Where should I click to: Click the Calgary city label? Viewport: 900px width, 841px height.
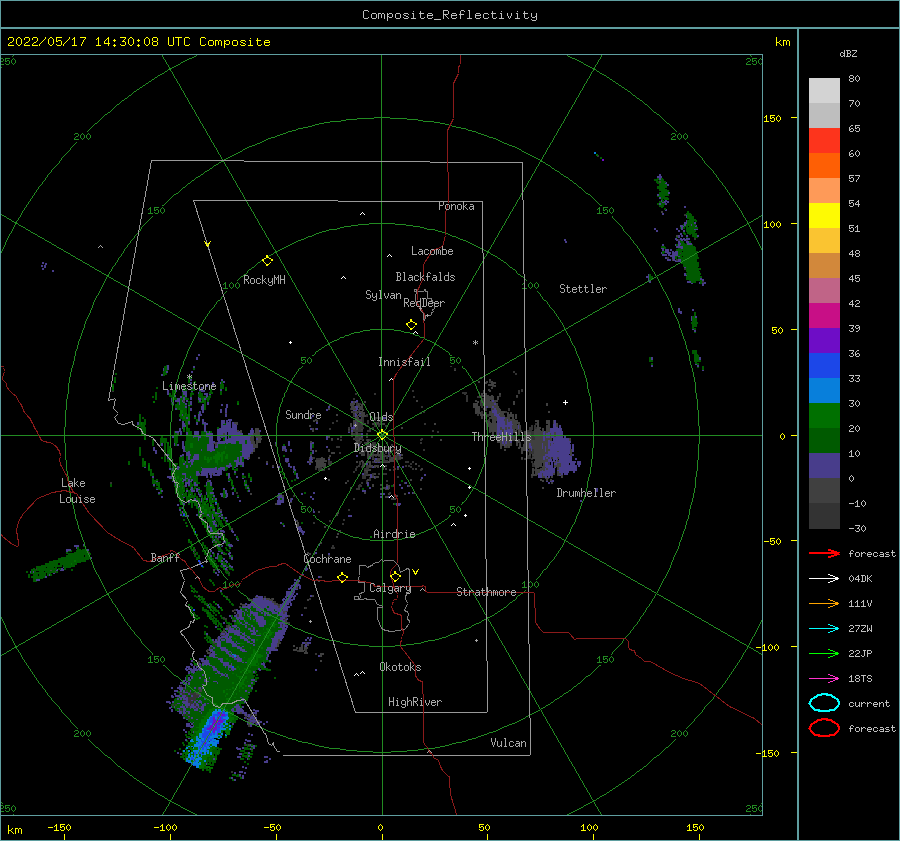pyautogui.click(x=390, y=588)
